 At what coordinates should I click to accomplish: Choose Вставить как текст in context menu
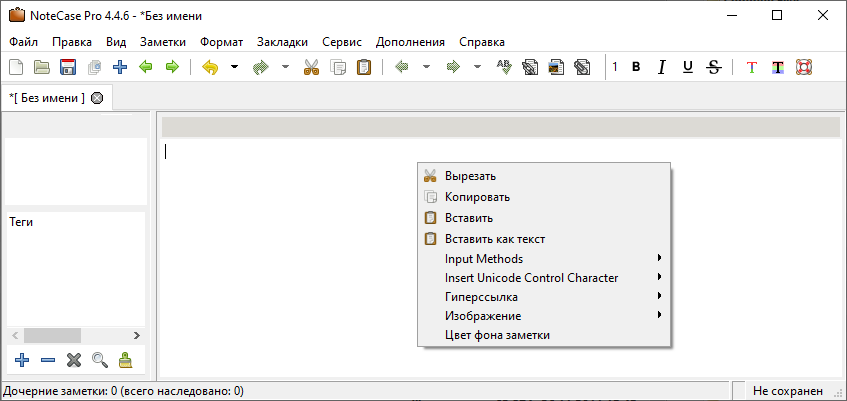[544, 239]
